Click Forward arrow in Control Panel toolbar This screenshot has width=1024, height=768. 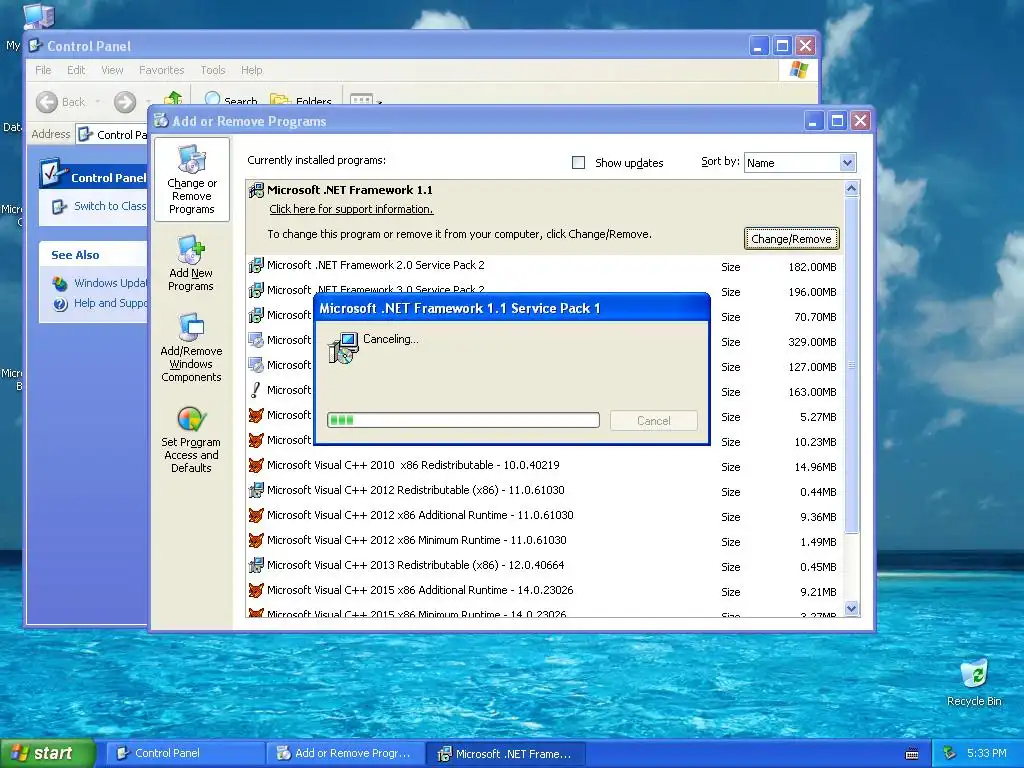click(125, 102)
